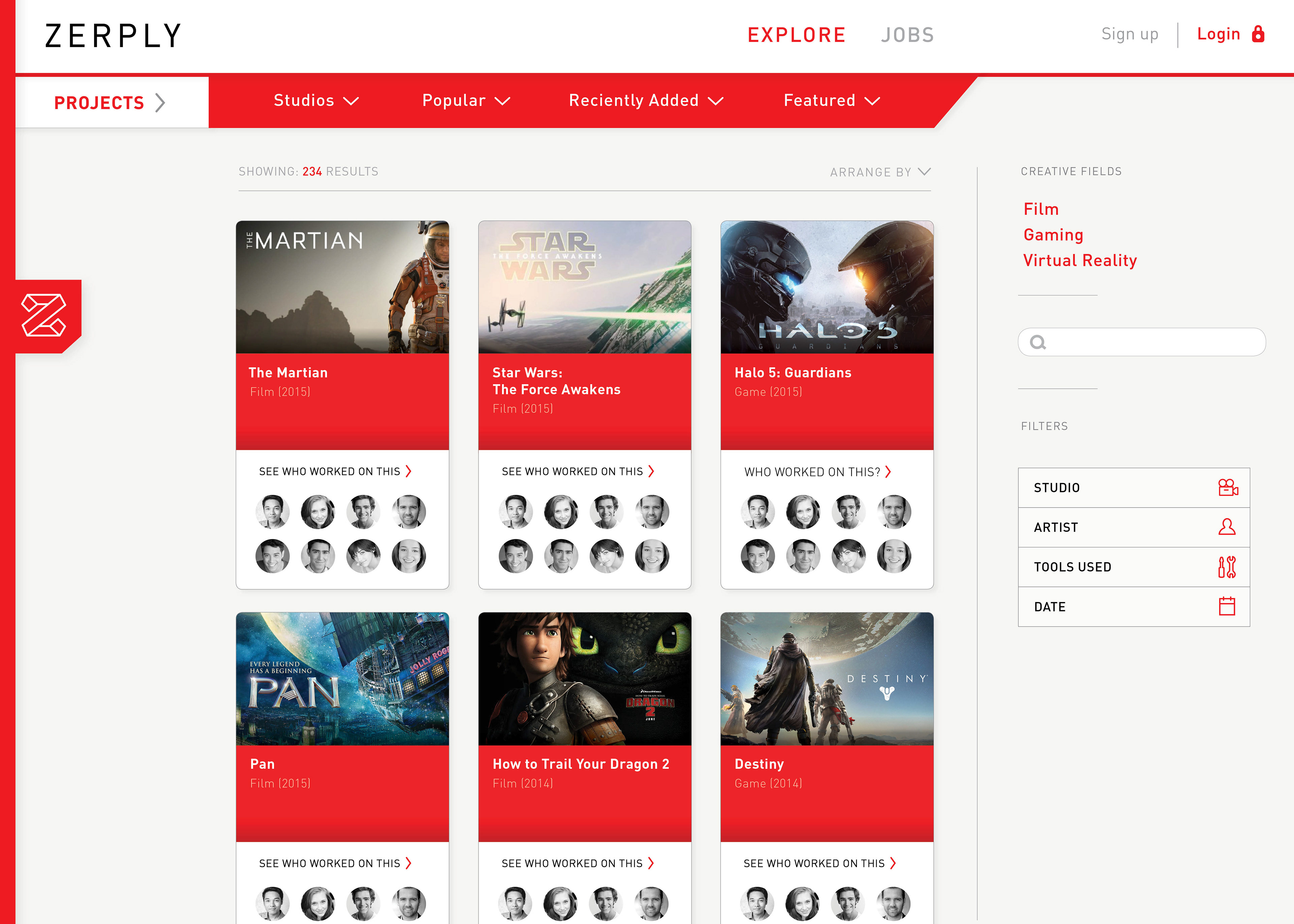Go to the EXPLORE tab
1294x924 pixels.
click(796, 35)
